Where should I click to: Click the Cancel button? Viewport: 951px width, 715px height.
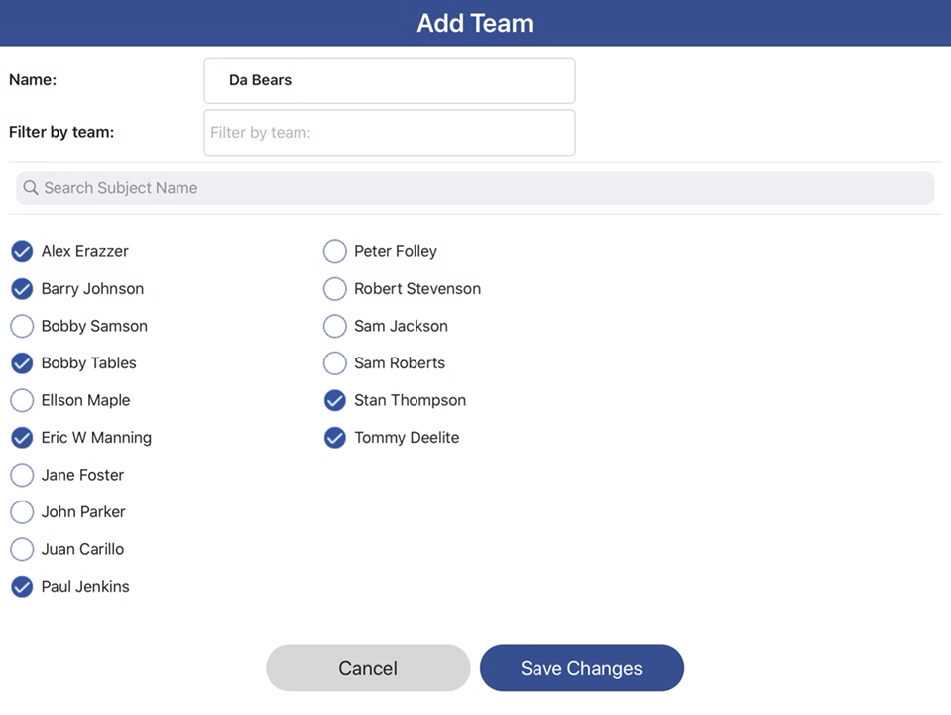point(367,668)
